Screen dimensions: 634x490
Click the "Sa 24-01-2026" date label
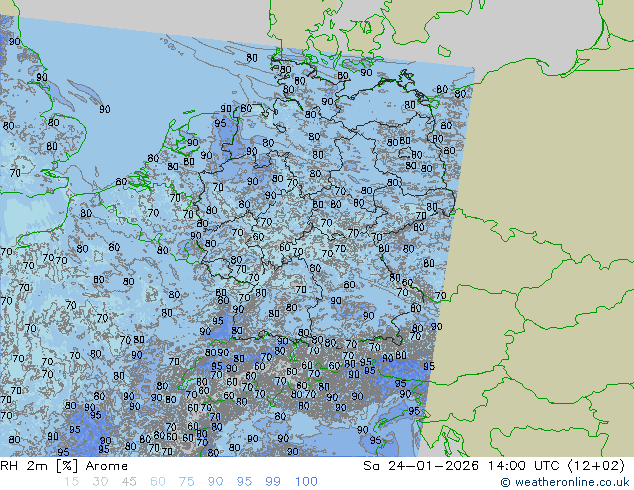[421, 466]
